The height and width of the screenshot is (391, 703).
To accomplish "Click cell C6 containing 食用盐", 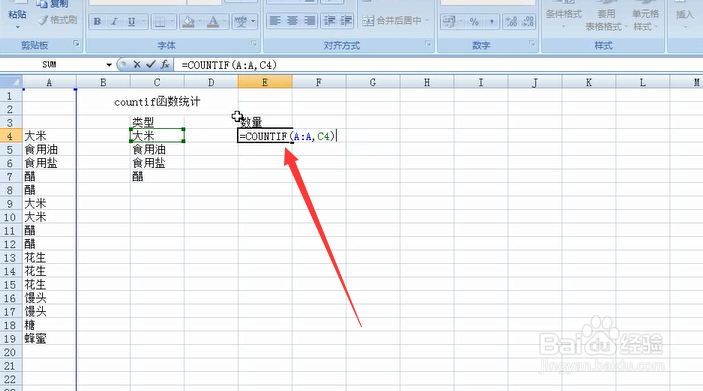I will (x=157, y=163).
